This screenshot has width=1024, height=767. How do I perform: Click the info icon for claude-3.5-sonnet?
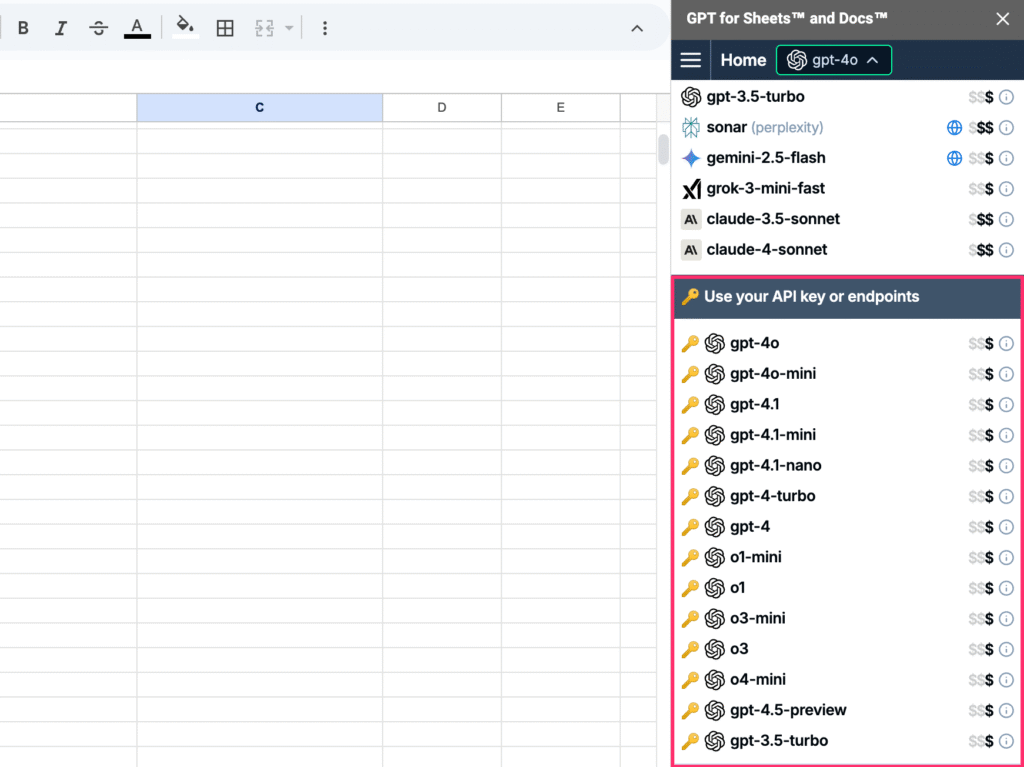click(x=1006, y=220)
